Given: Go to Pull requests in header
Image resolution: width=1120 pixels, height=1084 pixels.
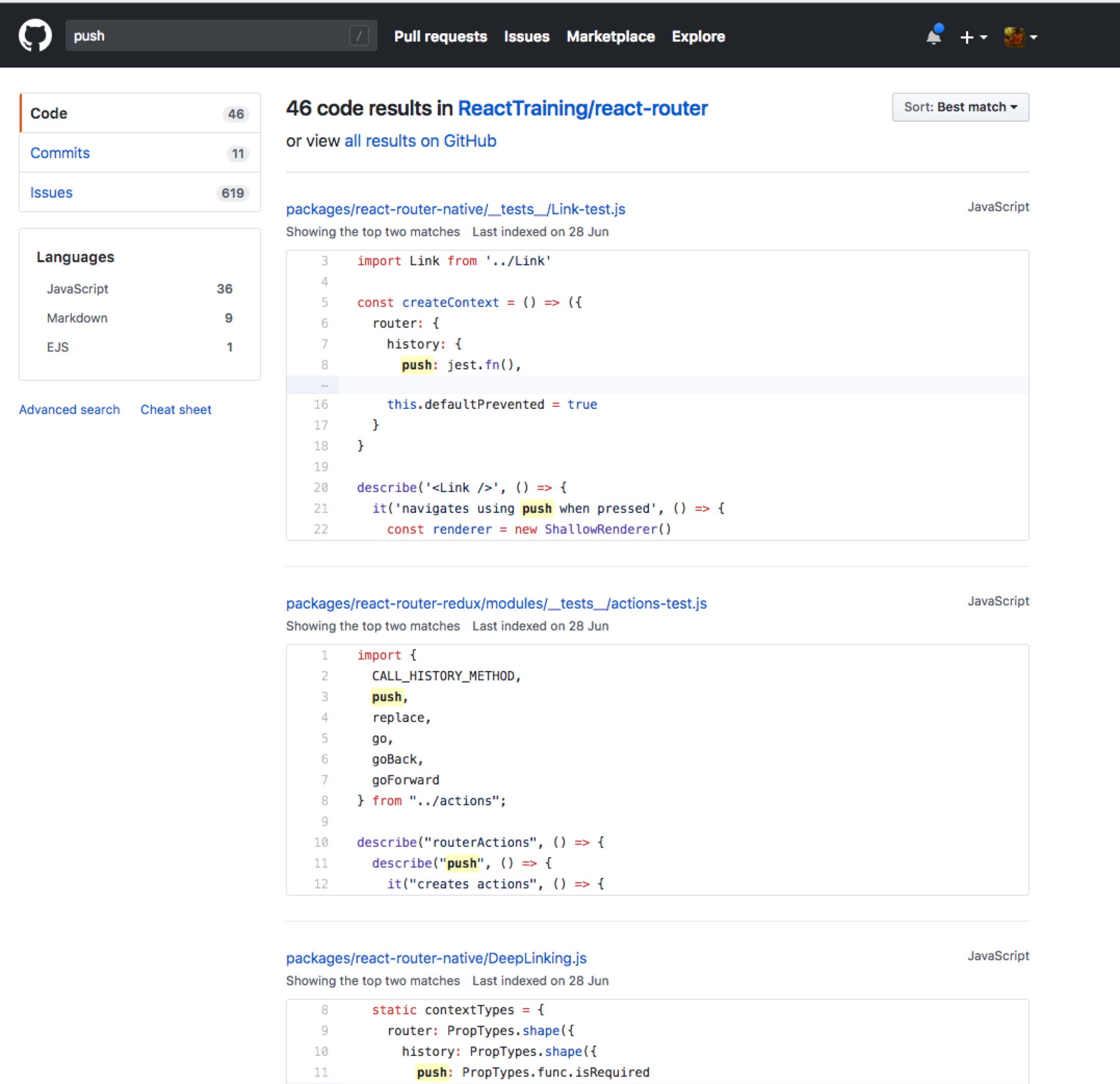Looking at the screenshot, I should point(440,36).
